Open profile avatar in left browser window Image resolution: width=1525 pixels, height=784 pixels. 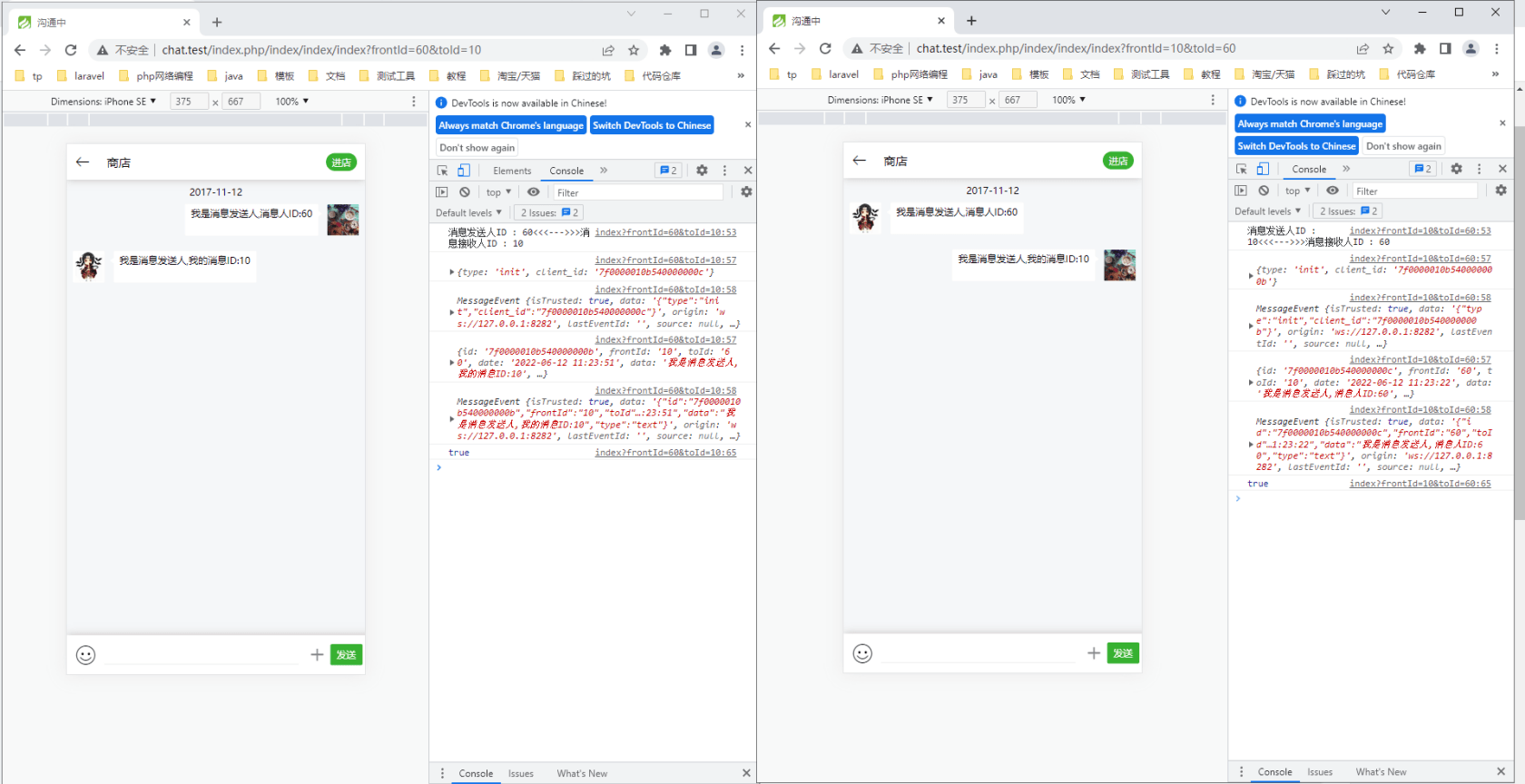716,50
